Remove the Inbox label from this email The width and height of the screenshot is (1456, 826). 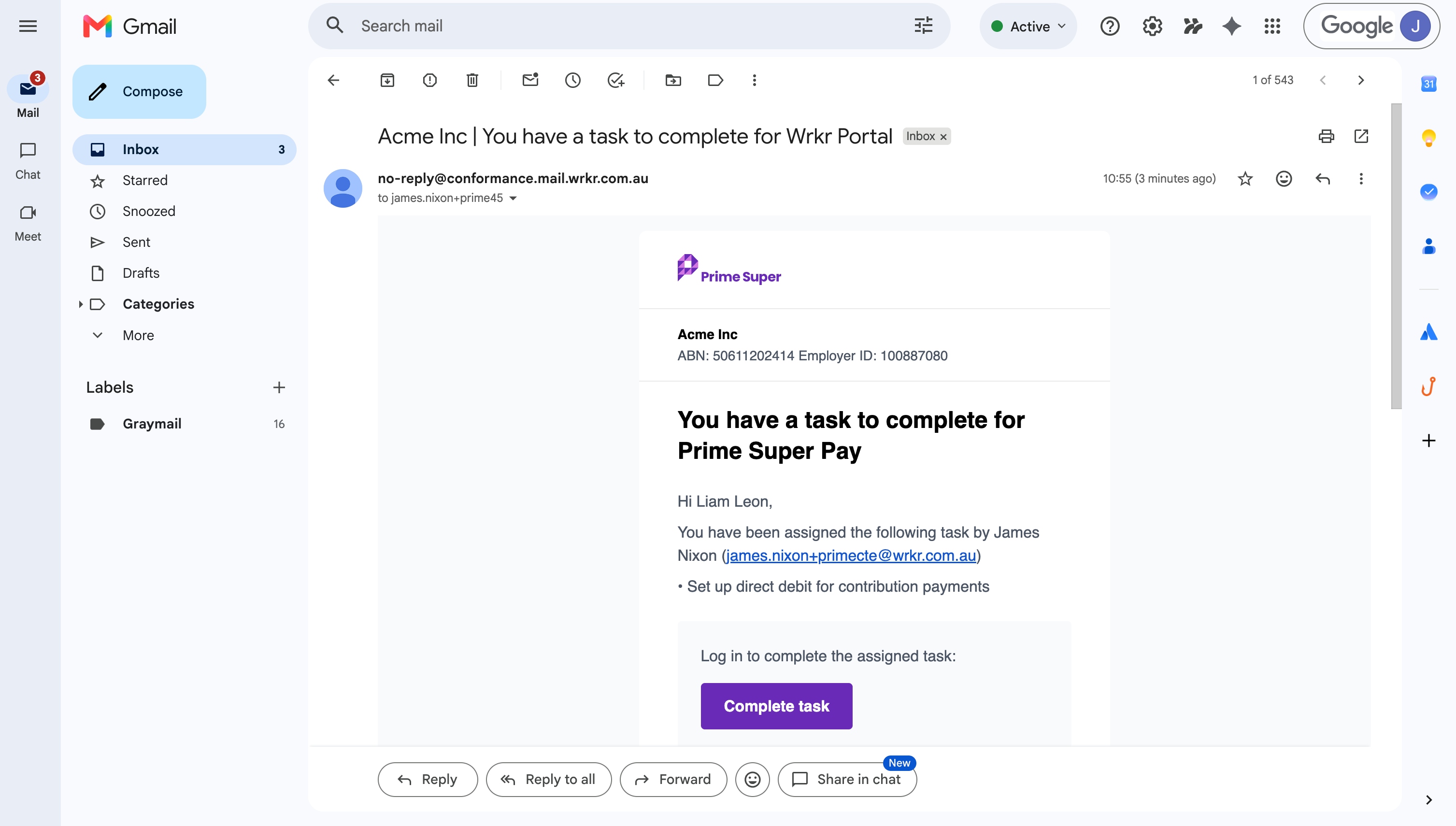pos(943,137)
